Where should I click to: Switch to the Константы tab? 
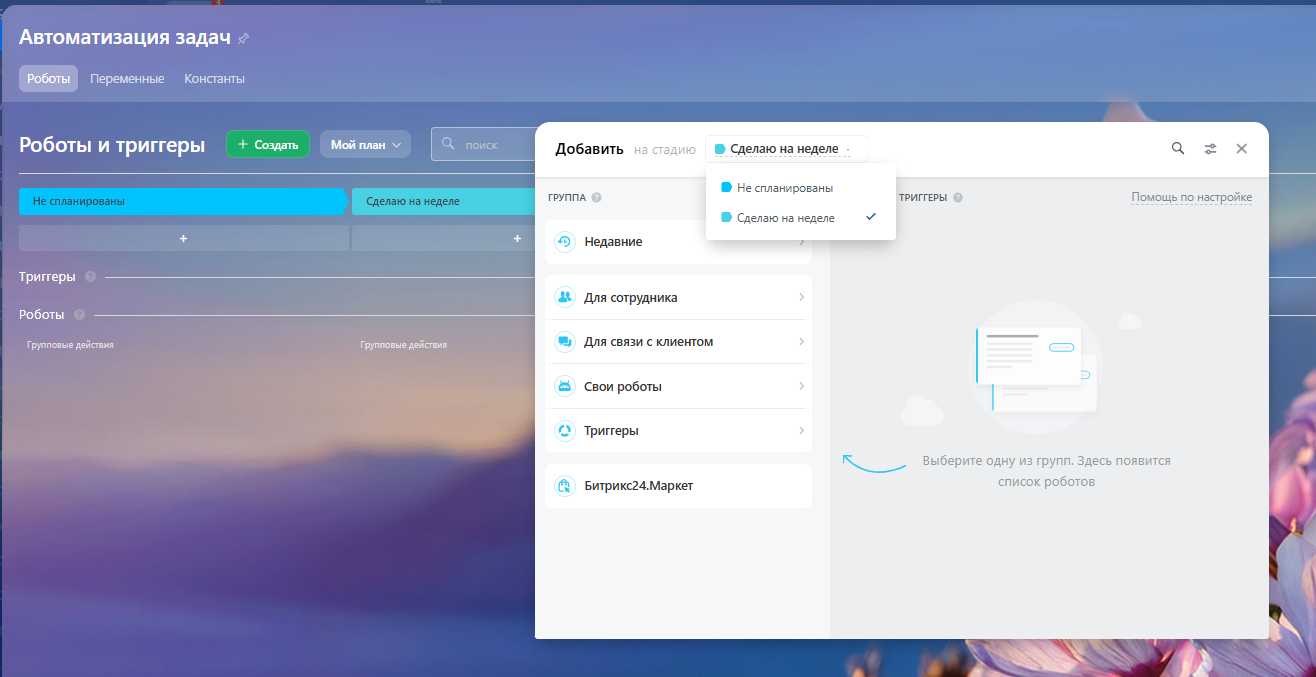click(x=214, y=79)
